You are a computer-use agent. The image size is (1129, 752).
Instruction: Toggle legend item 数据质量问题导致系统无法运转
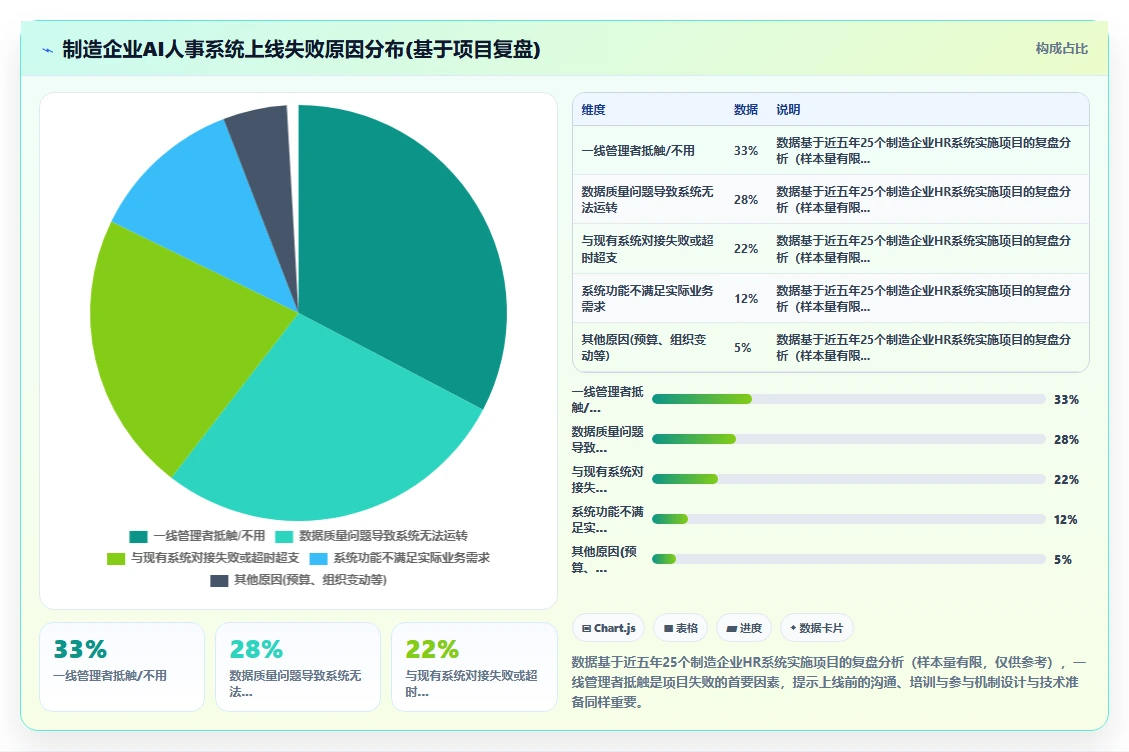[x=372, y=536]
